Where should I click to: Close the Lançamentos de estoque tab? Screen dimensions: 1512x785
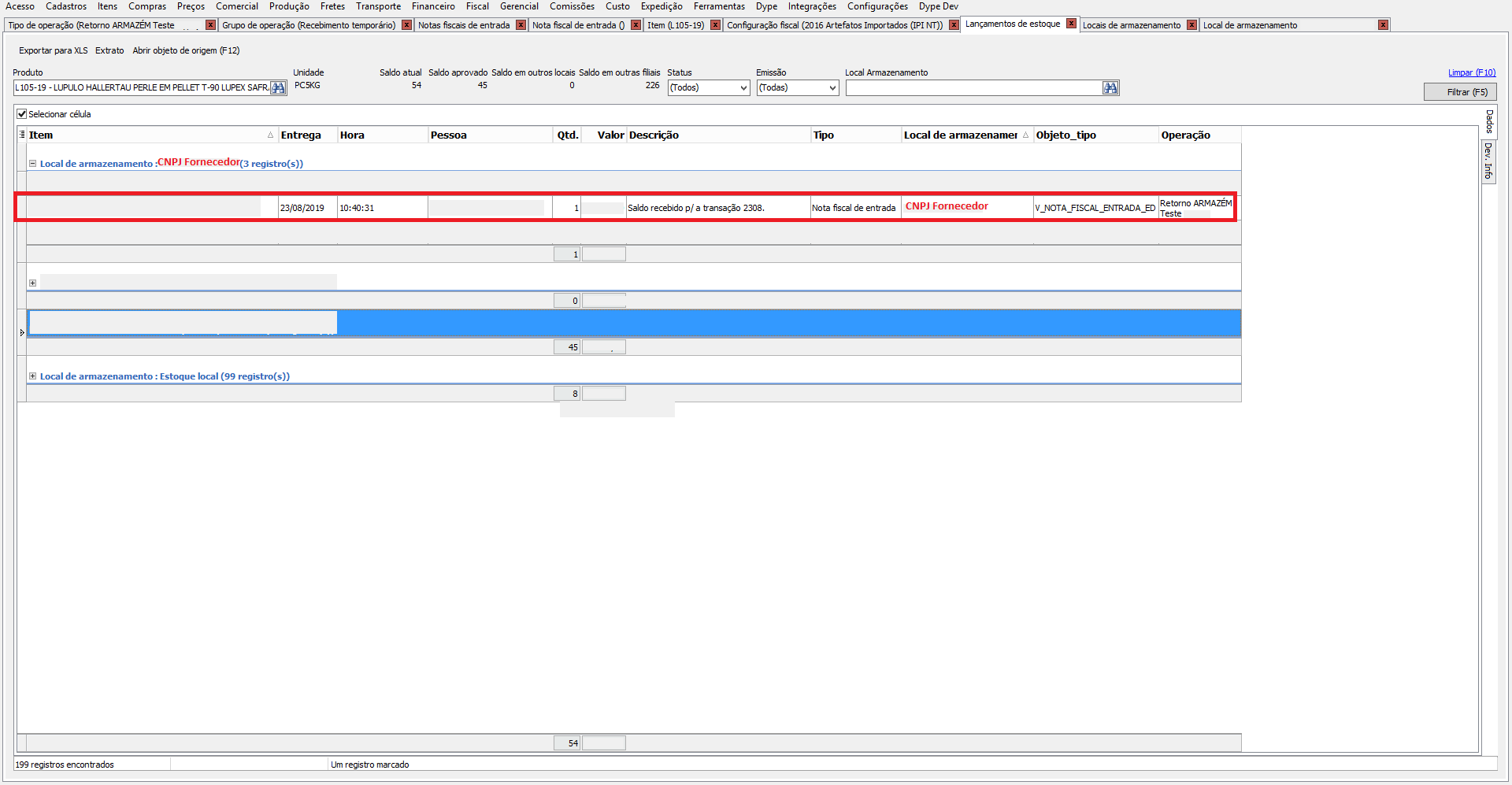point(1071,24)
